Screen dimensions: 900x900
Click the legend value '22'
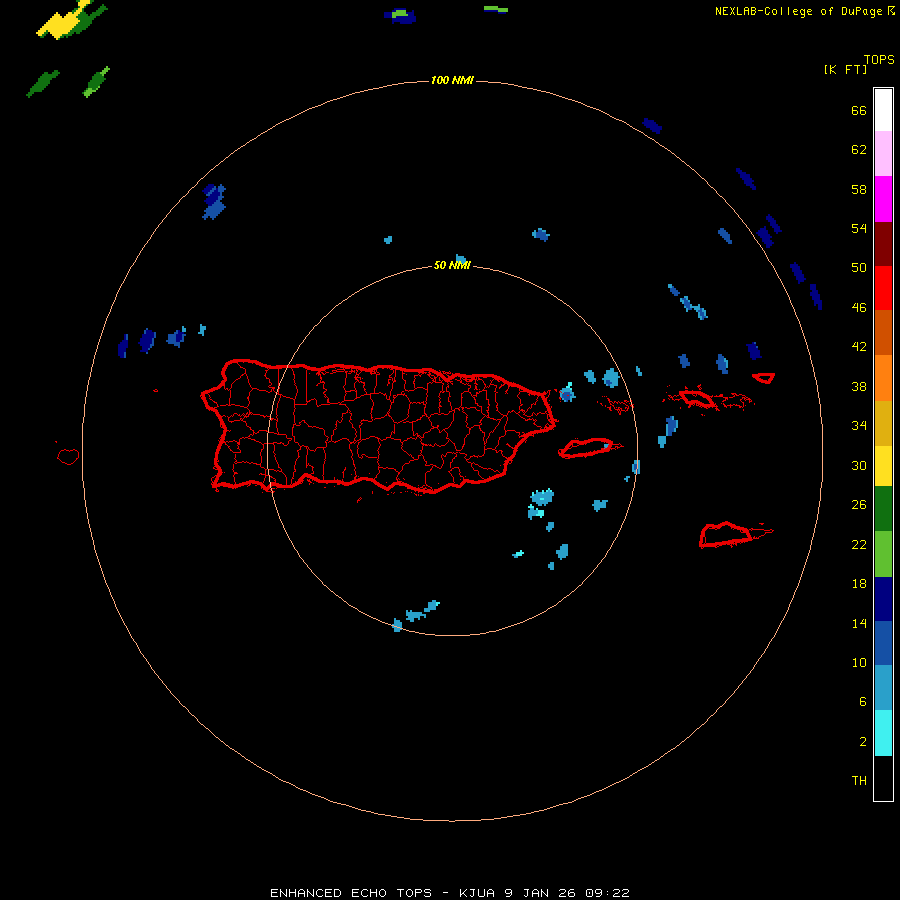(x=859, y=544)
